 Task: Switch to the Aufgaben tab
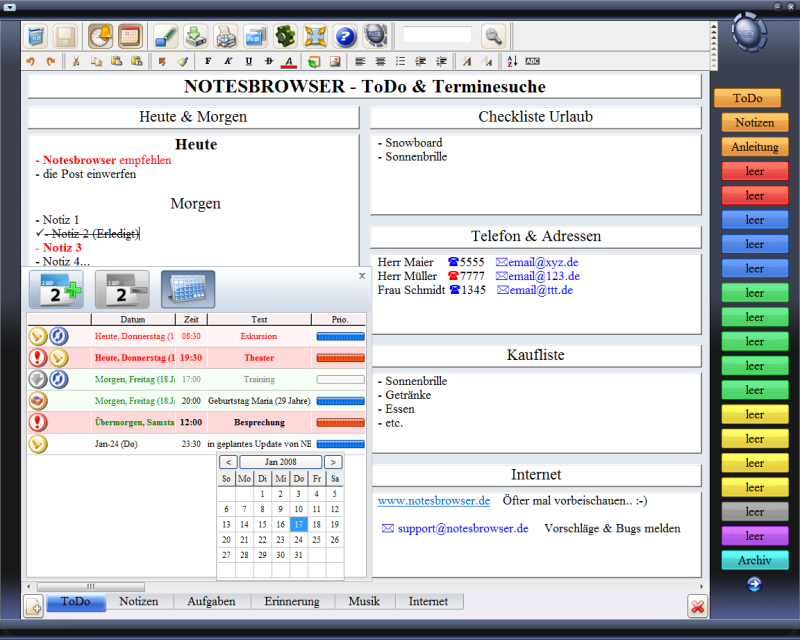coord(211,602)
